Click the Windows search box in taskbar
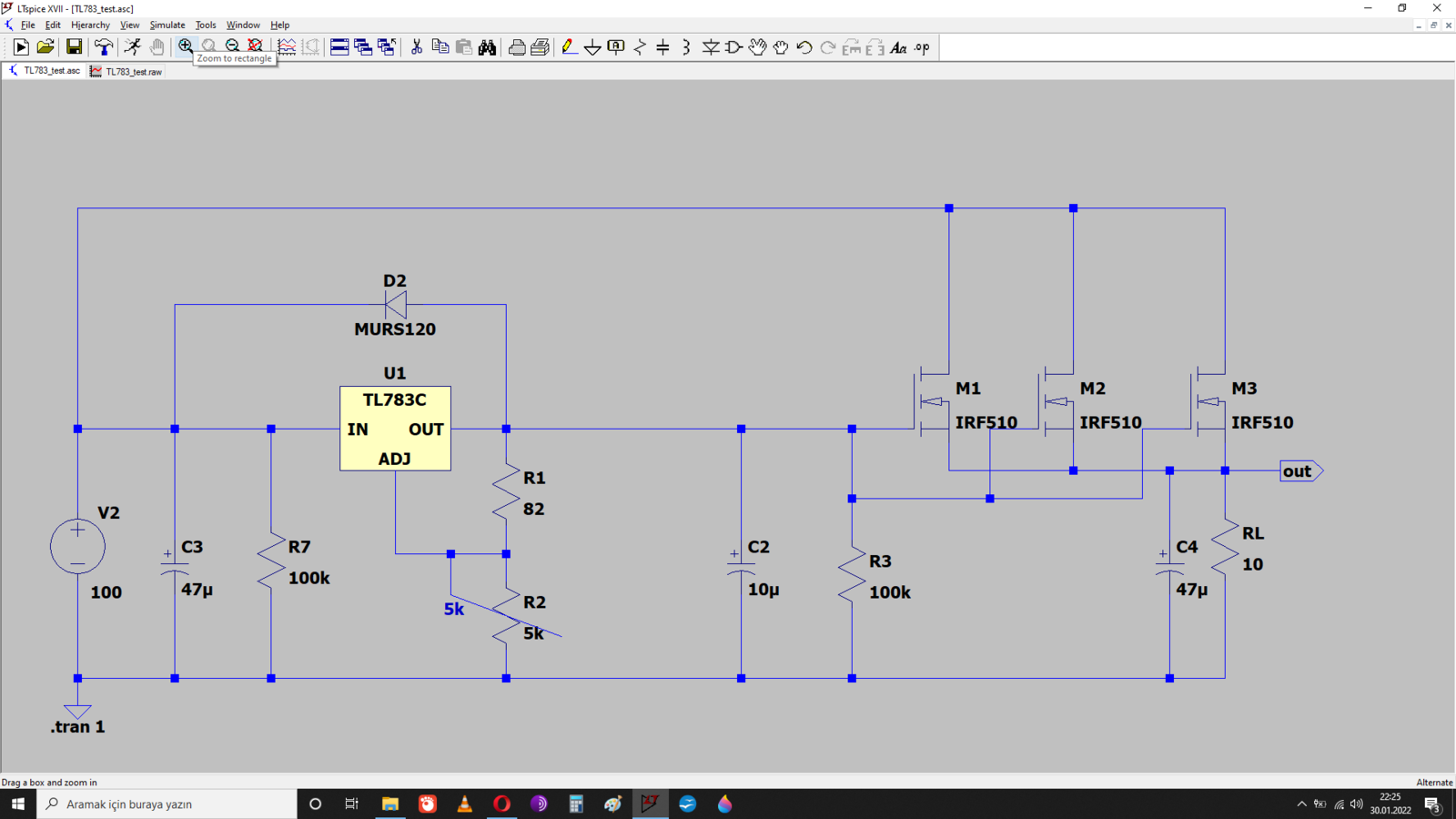The height and width of the screenshot is (819, 1456). 167,804
